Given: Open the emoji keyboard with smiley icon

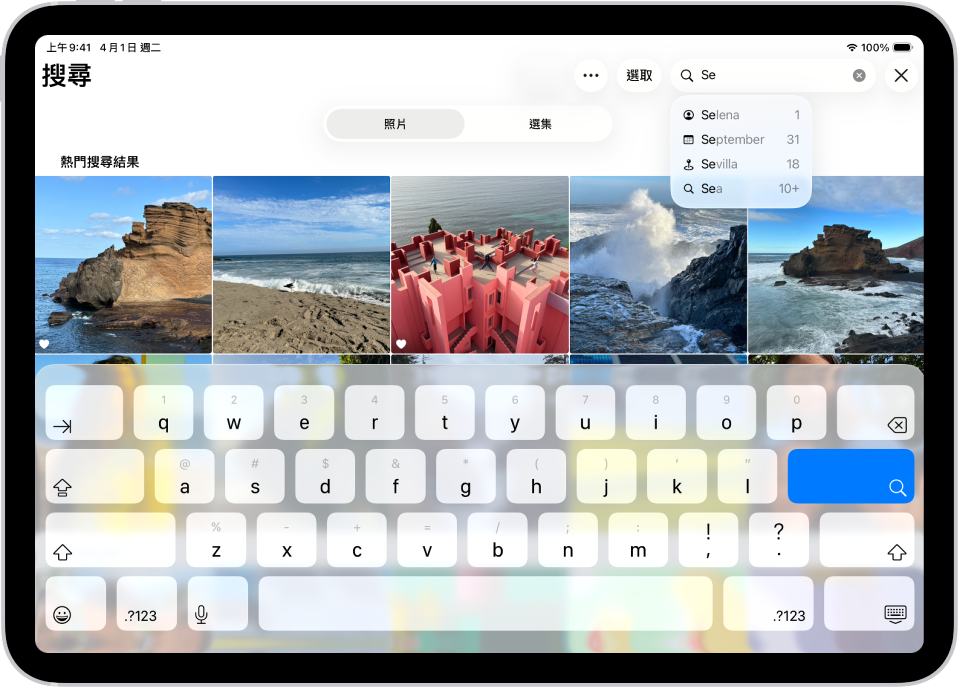Looking at the screenshot, I should click(x=75, y=604).
